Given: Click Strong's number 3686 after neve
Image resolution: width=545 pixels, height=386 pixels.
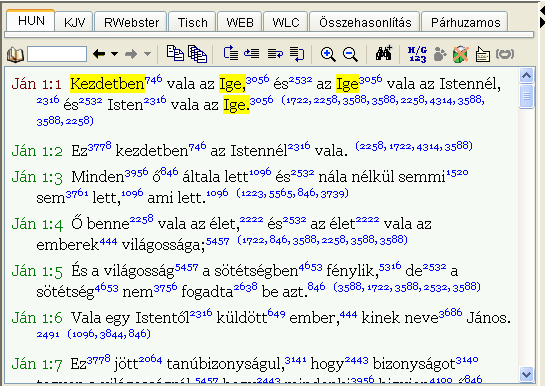Looking at the screenshot, I should [450, 313].
